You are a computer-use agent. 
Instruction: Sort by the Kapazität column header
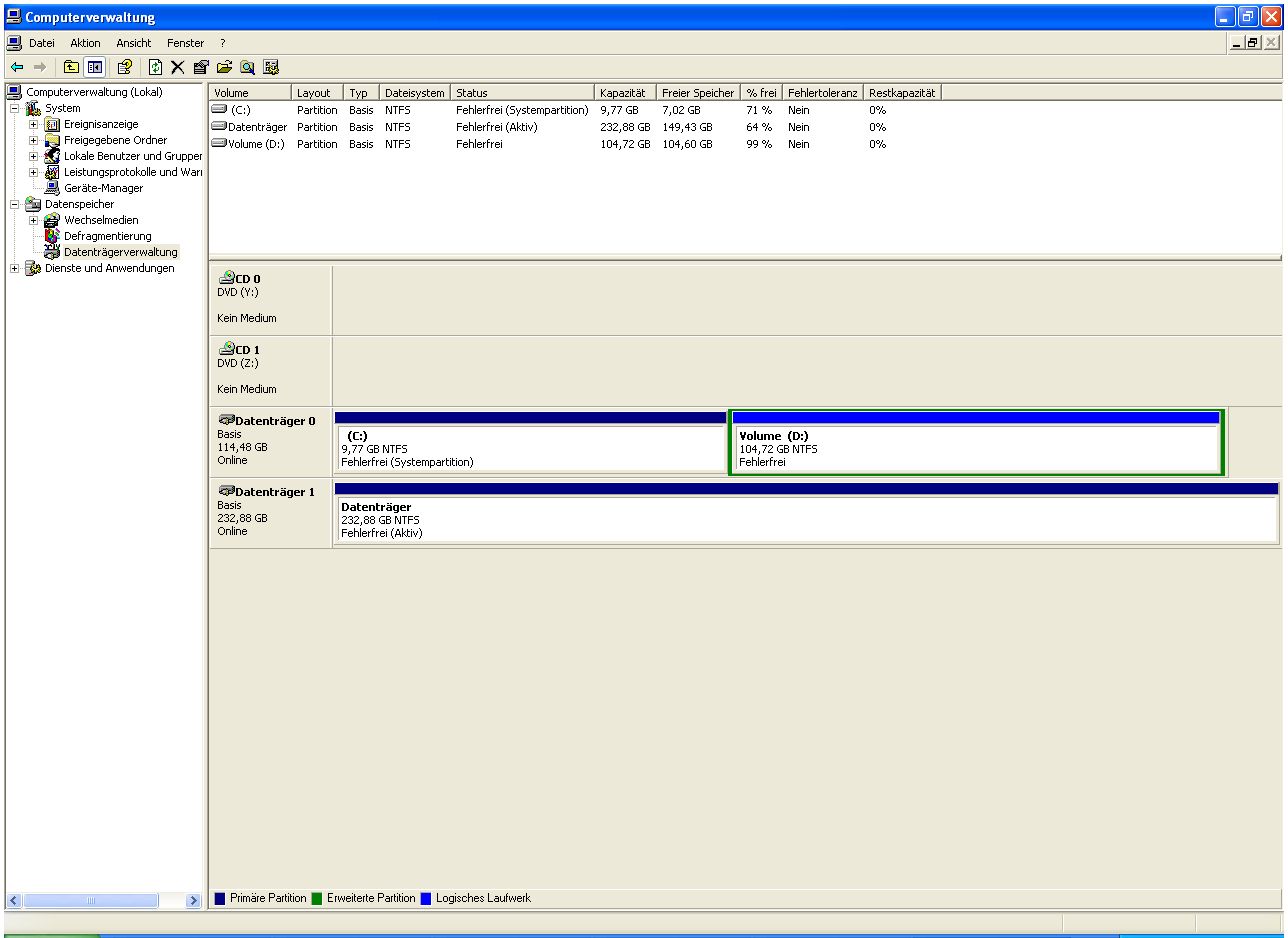pos(625,93)
